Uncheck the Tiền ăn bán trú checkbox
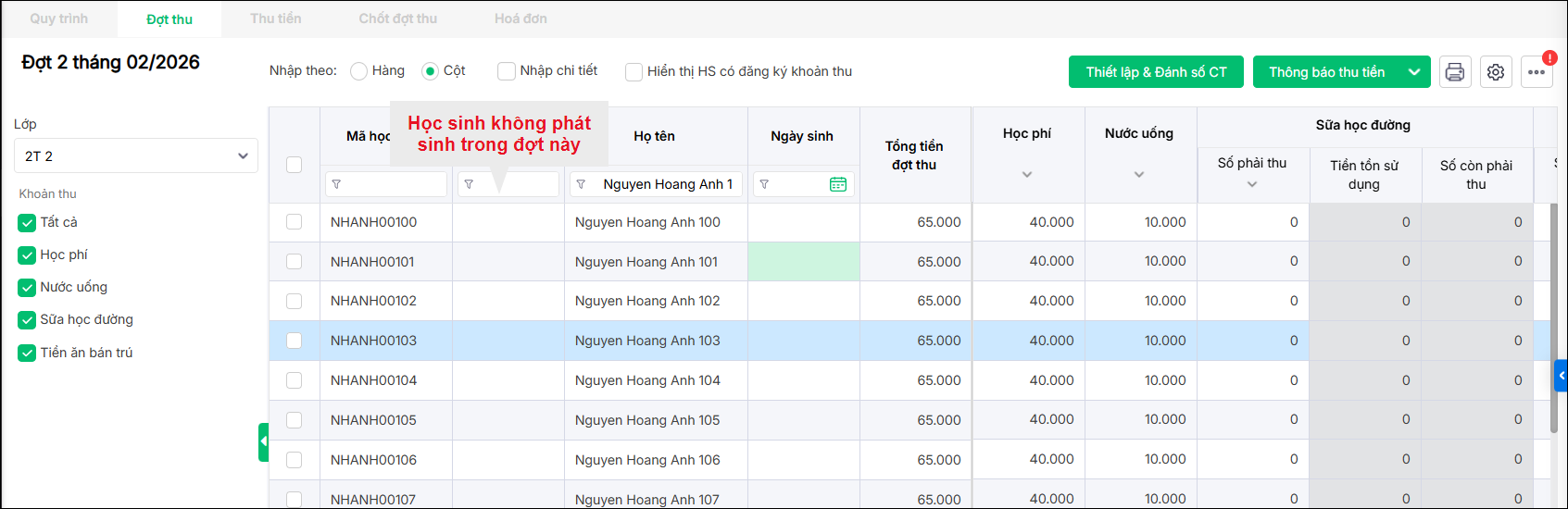The height and width of the screenshot is (509, 1568). click(27, 353)
